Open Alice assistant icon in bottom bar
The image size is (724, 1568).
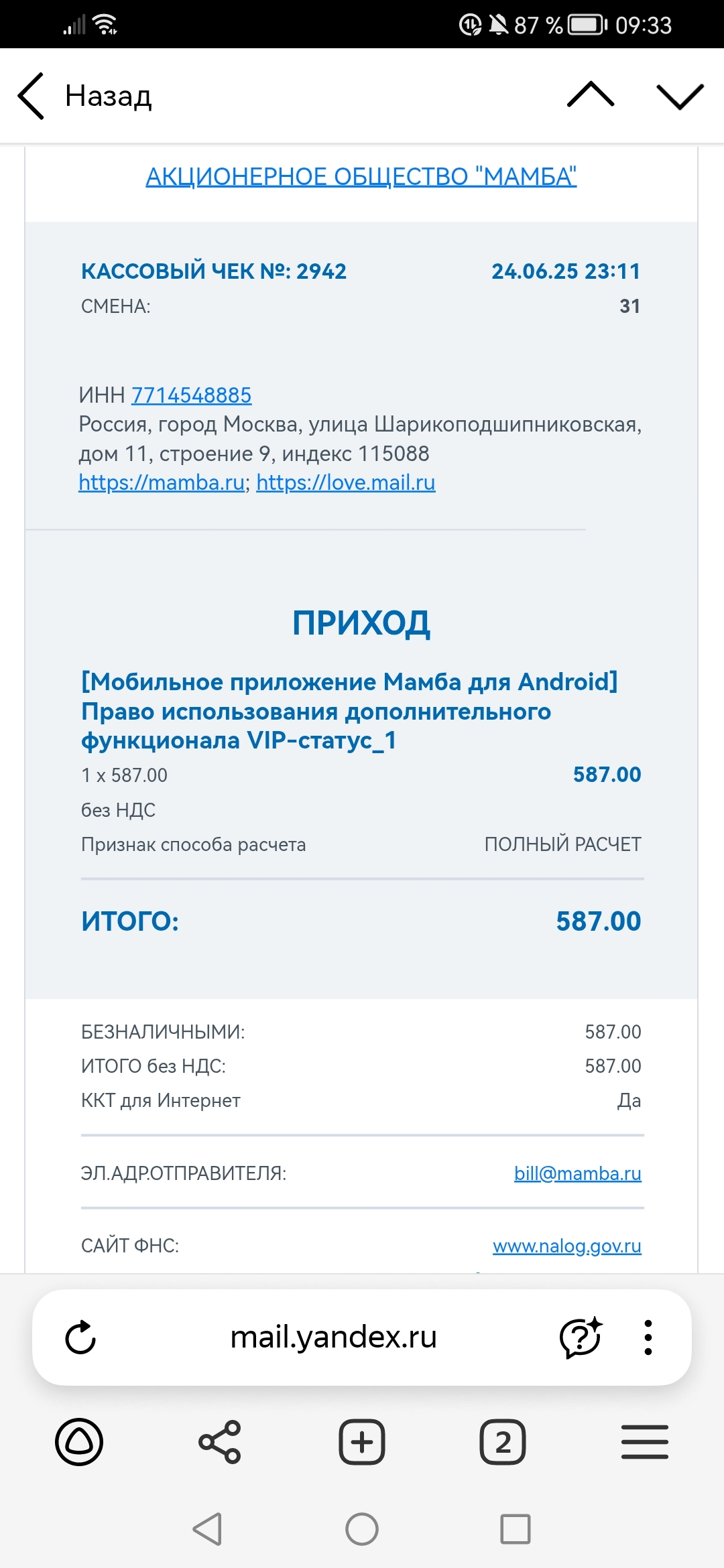click(x=79, y=1442)
